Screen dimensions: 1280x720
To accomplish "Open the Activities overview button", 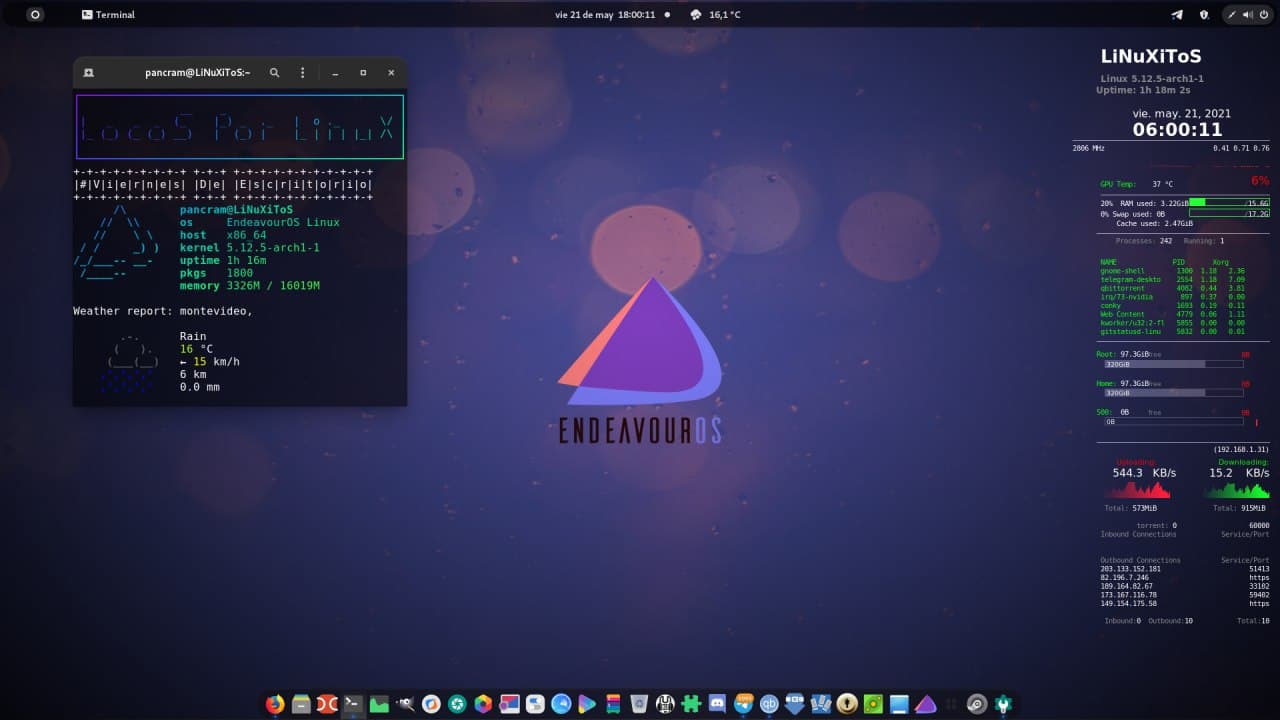I will 35,15.
